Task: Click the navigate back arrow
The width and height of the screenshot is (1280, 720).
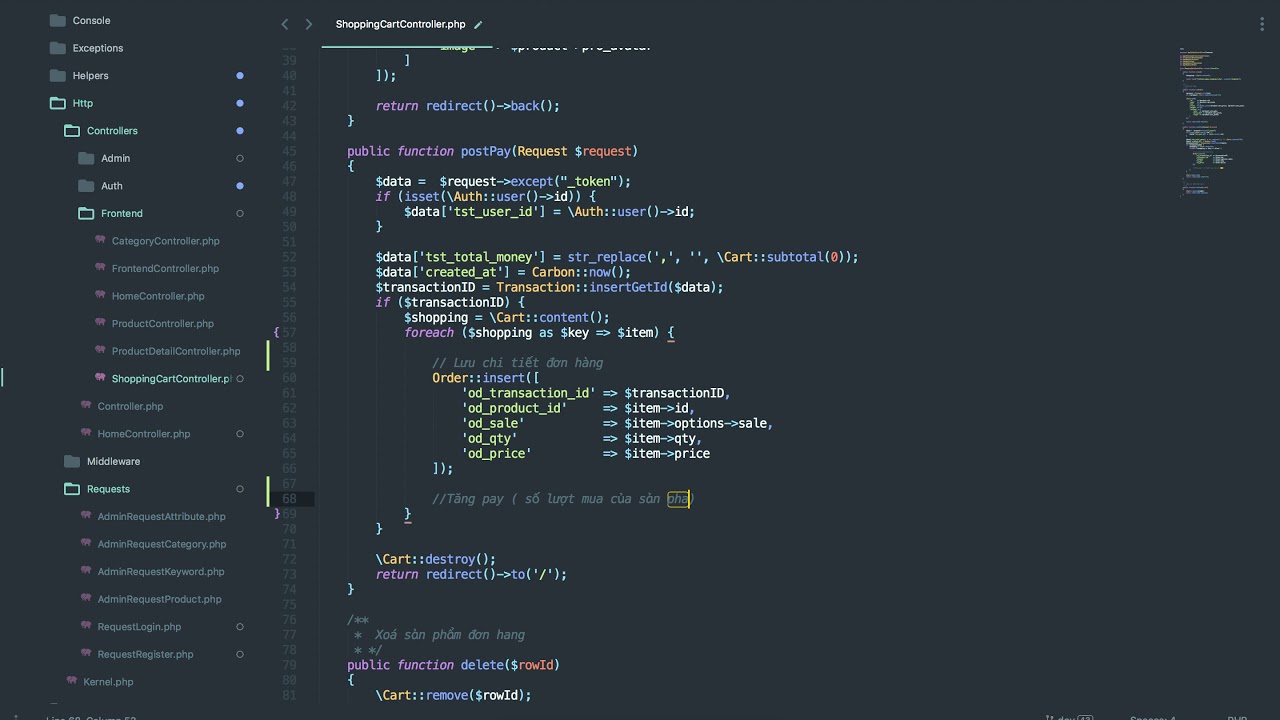Action: pos(285,24)
